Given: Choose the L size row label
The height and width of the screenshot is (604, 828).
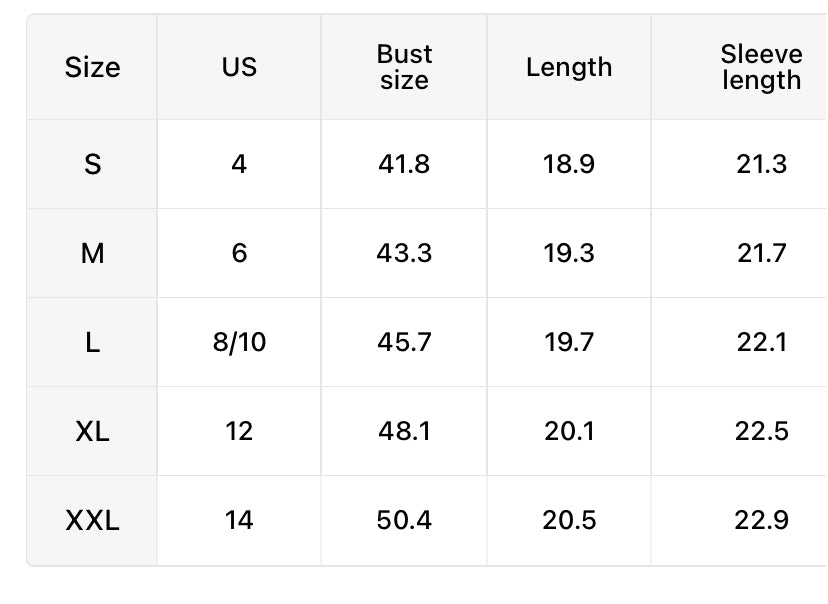Looking at the screenshot, I should [x=92, y=342].
